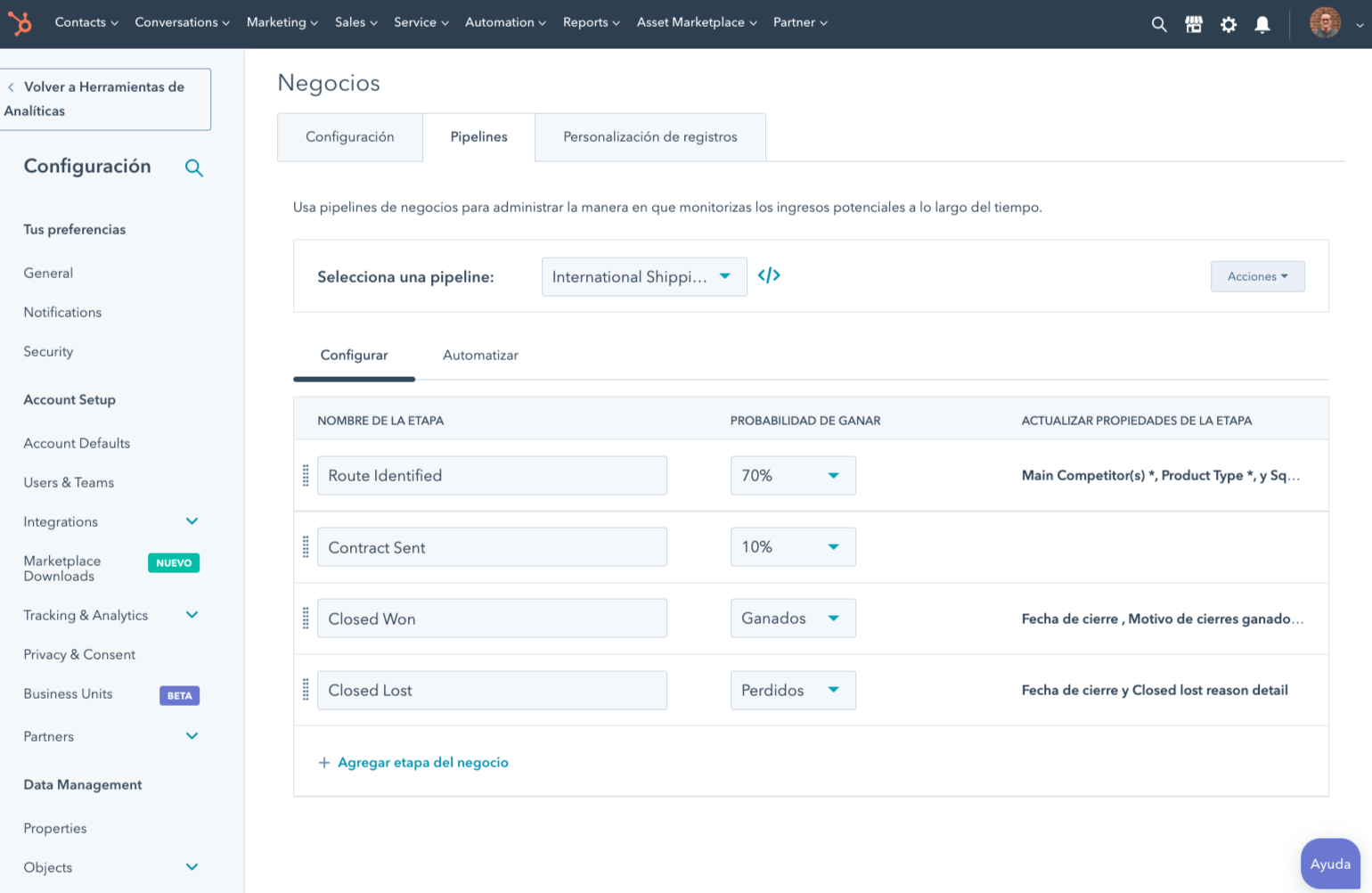Image resolution: width=1372 pixels, height=893 pixels.
Task: Click Closed Lost stage properties text
Action: click(1155, 691)
